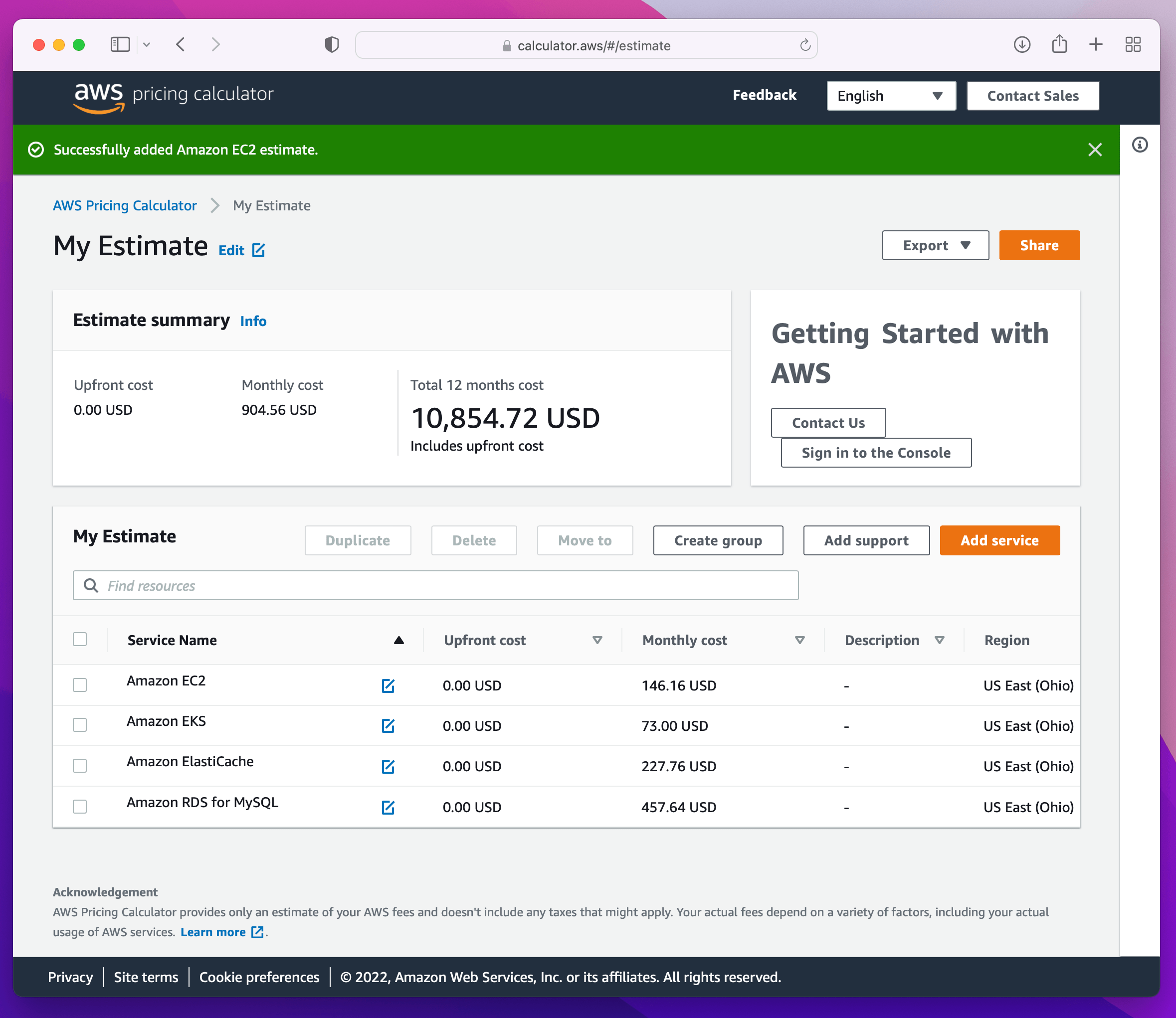Click the Find resources search field
The width and height of the screenshot is (1176, 1018).
(435, 585)
